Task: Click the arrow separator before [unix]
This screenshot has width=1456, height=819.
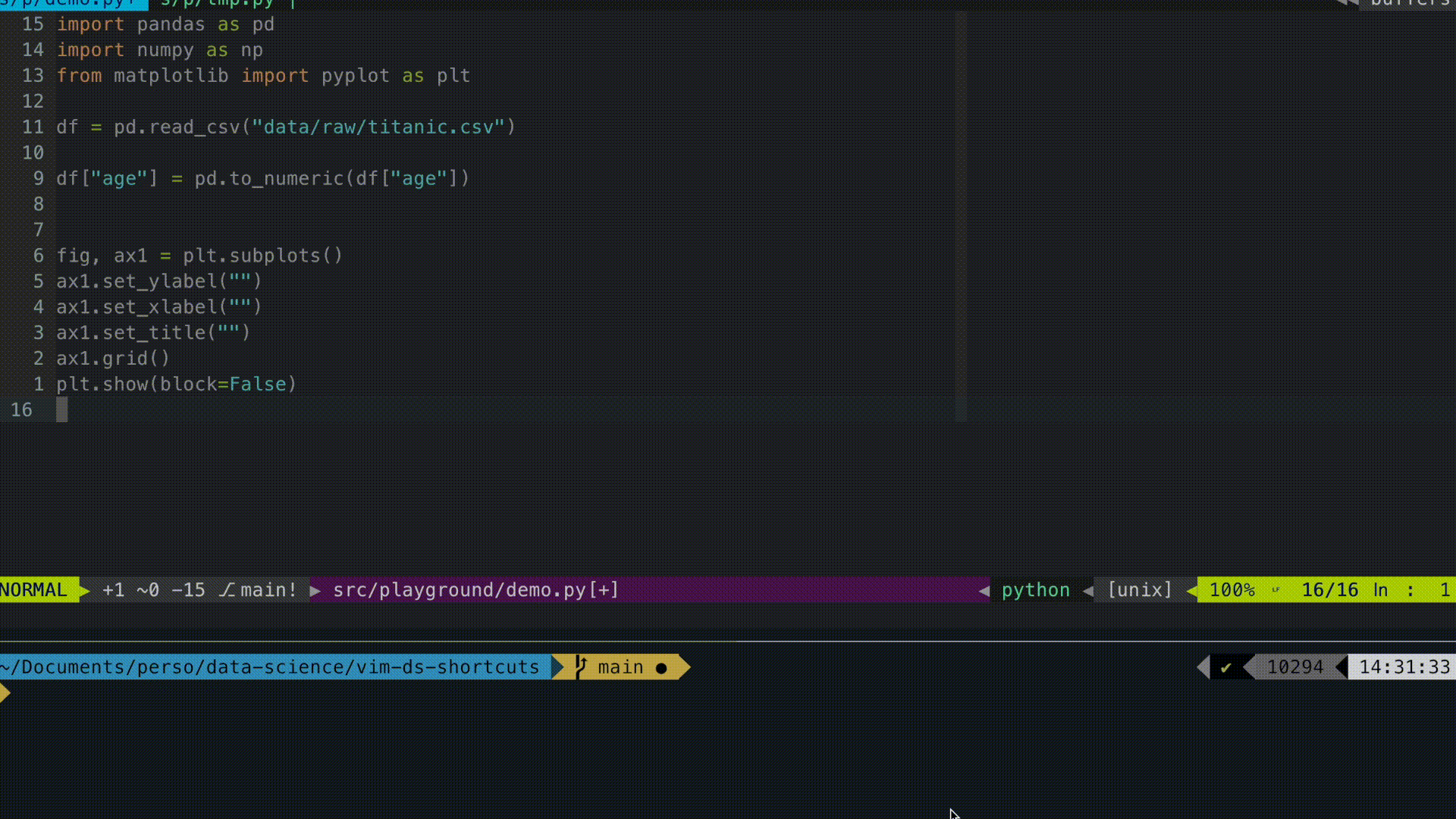Action: (x=1088, y=590)
